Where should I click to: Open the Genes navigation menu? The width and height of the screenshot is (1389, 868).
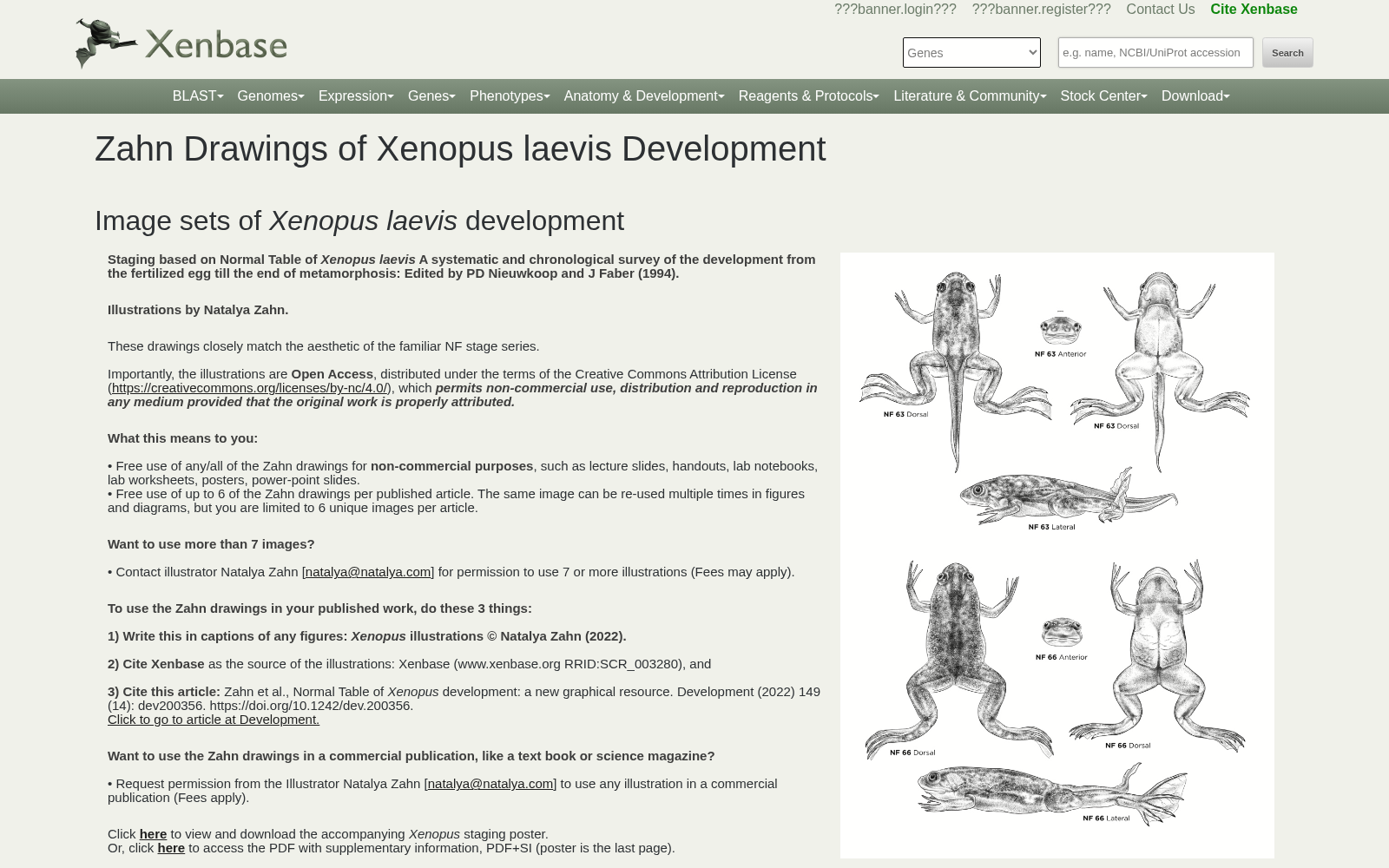(x=431, y=95)
